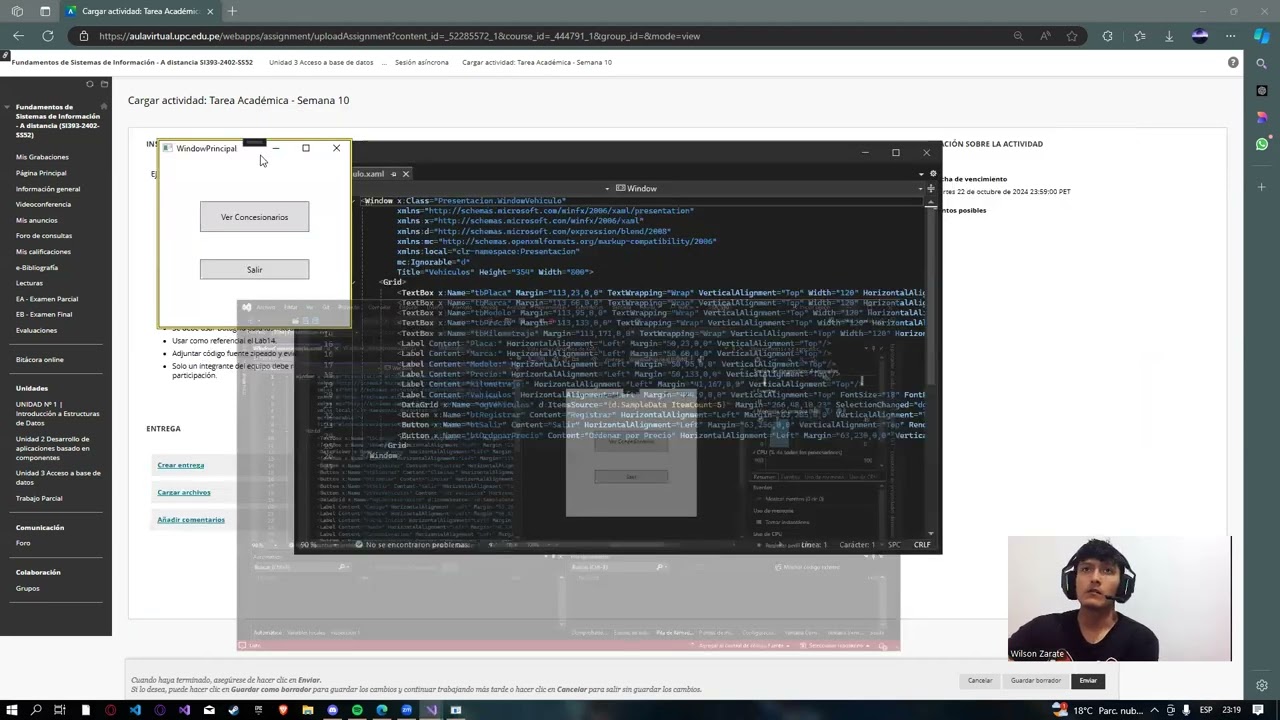Click Salir button in WindowPrincipal

click(x=254, y=269)
